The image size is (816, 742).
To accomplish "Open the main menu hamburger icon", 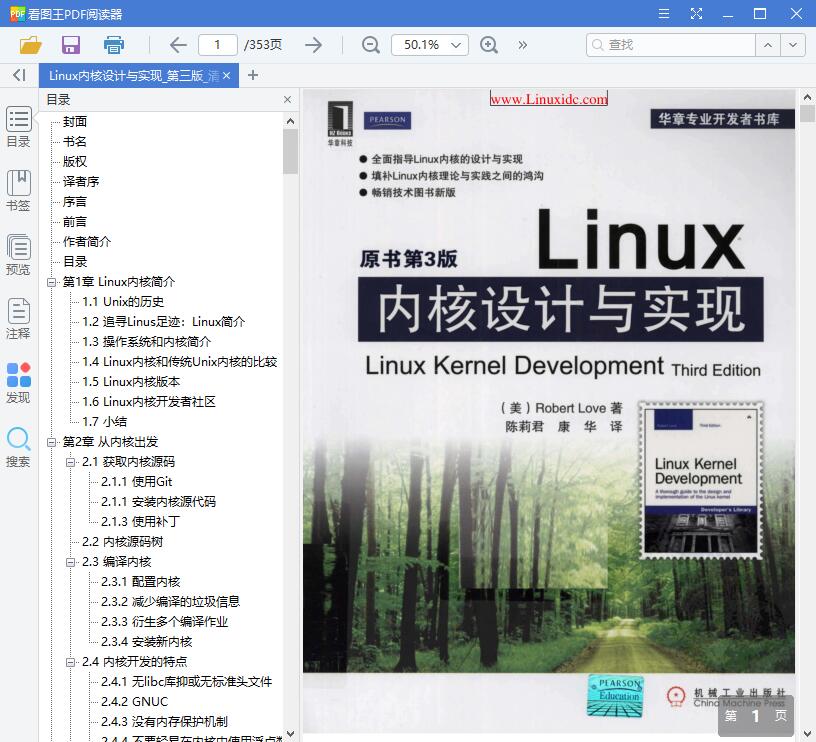I will 664,14.
